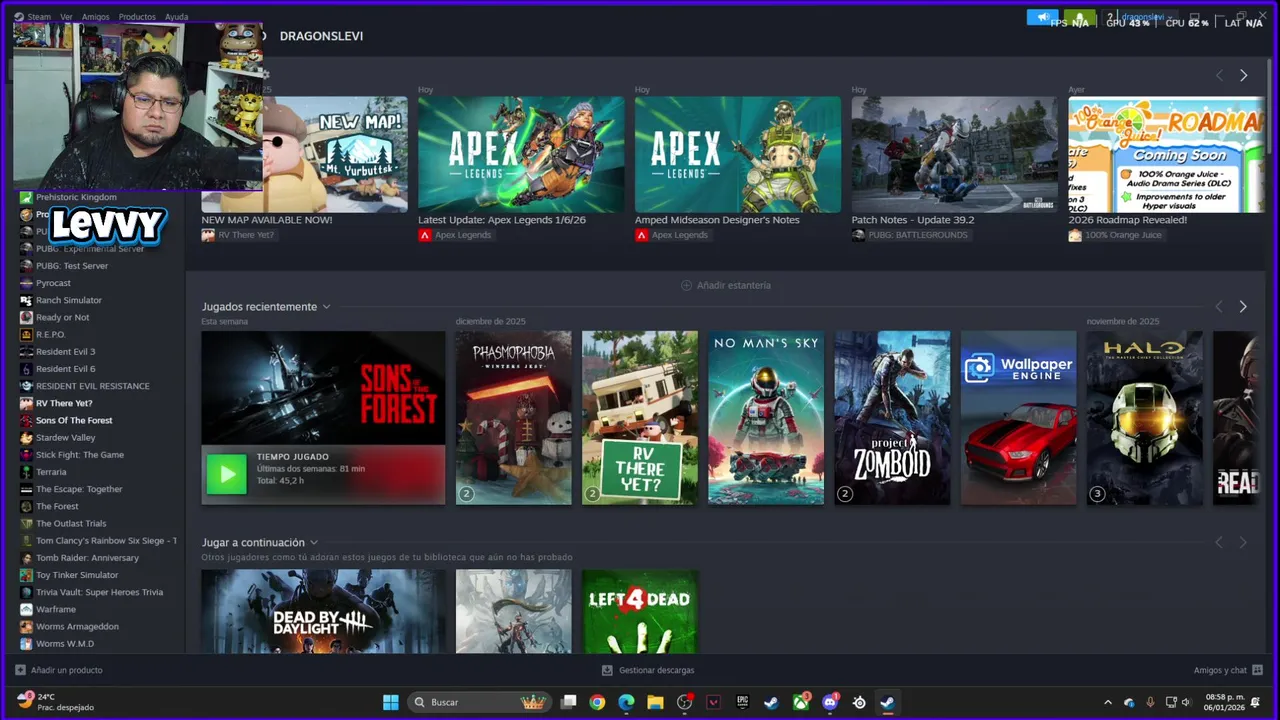Click the taskbar Buscar search box

(478, 702)
